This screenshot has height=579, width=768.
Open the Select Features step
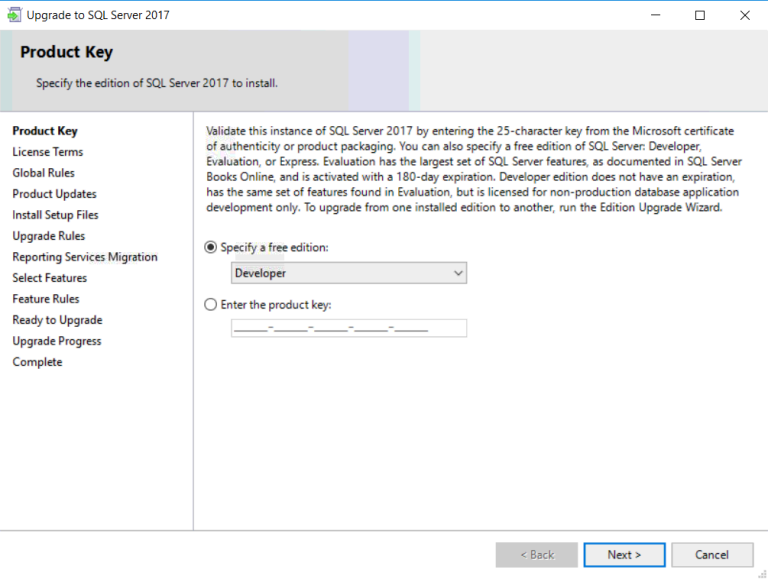[49, 278]
